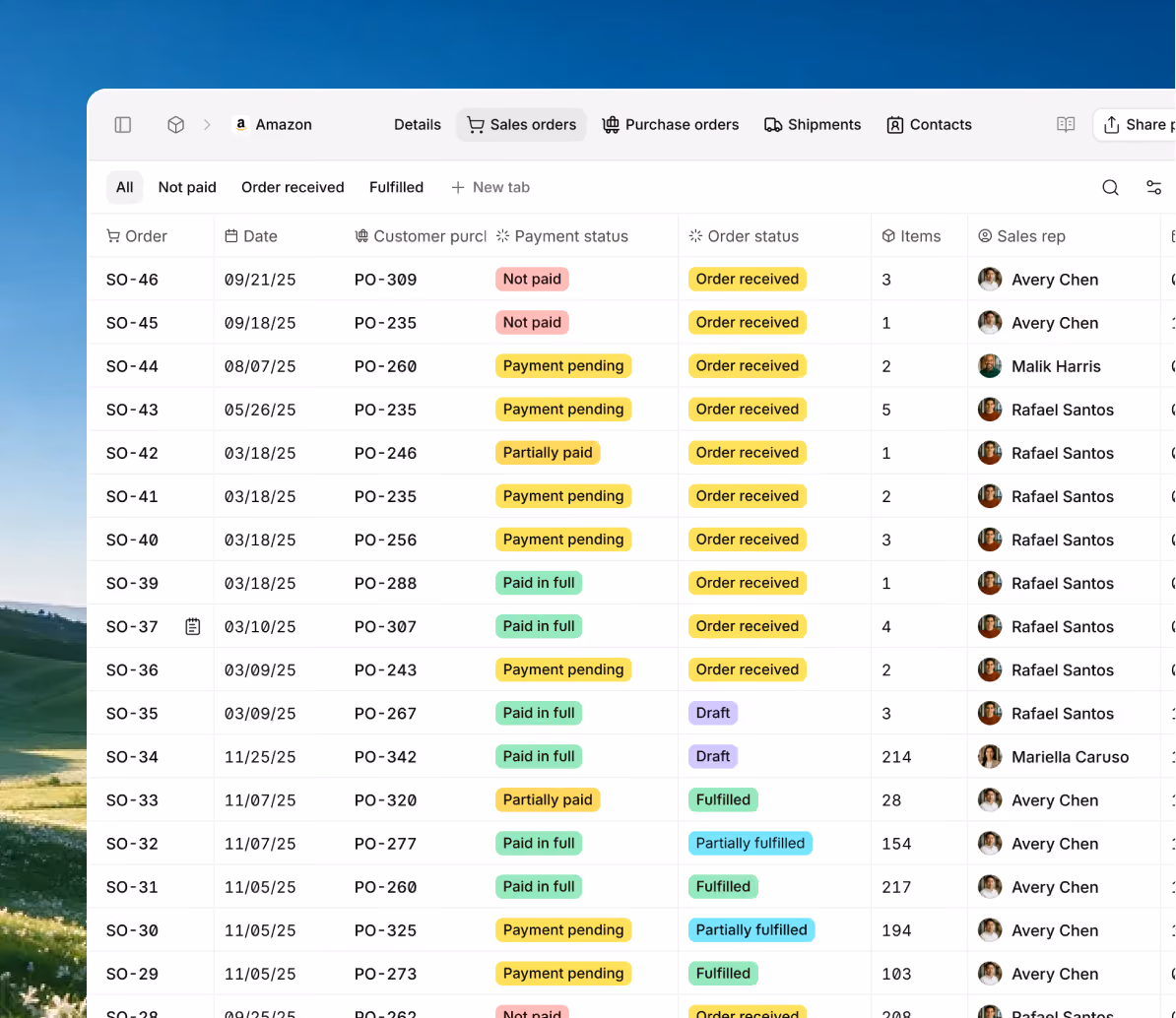Select the All filter tab

click(x=124, y=187)
